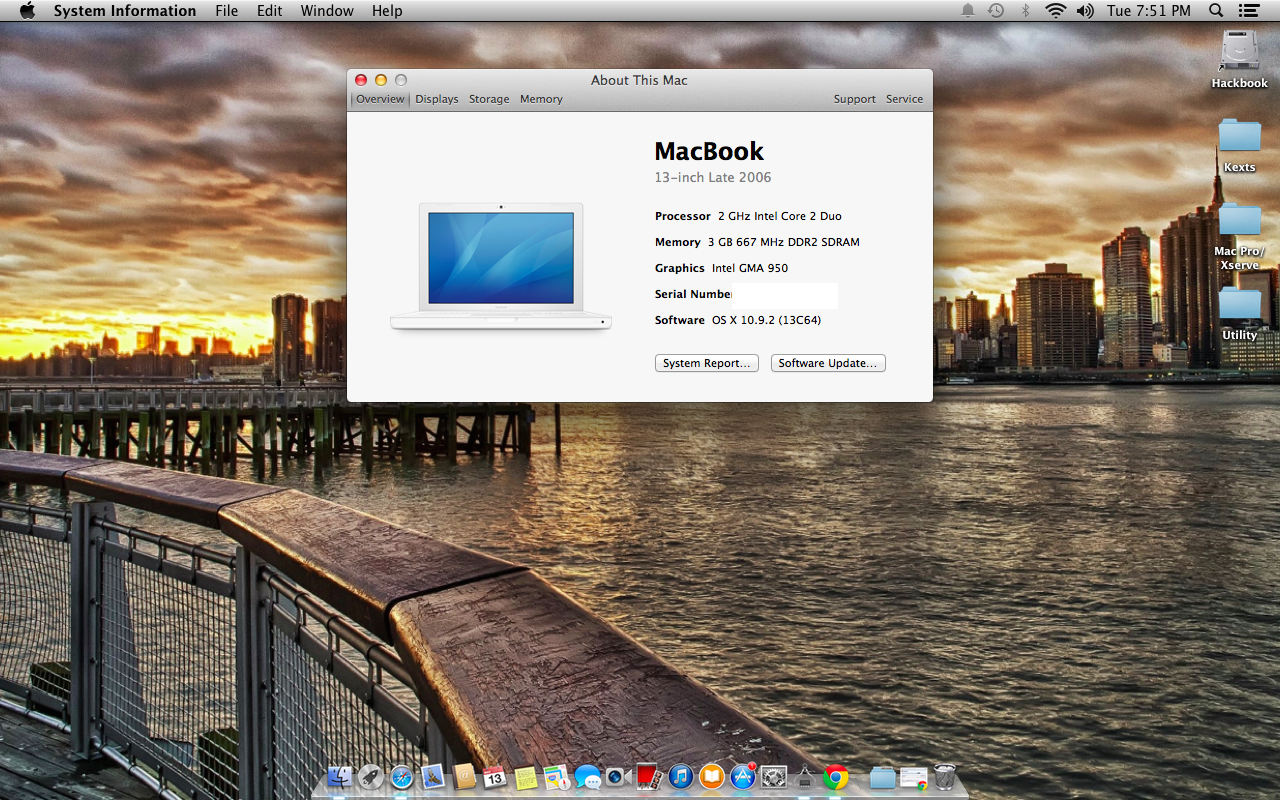The width and height of the screenshot is (1280, 800).
Task: Open Hackbook drive on desktop
Action: point(1239,59)
